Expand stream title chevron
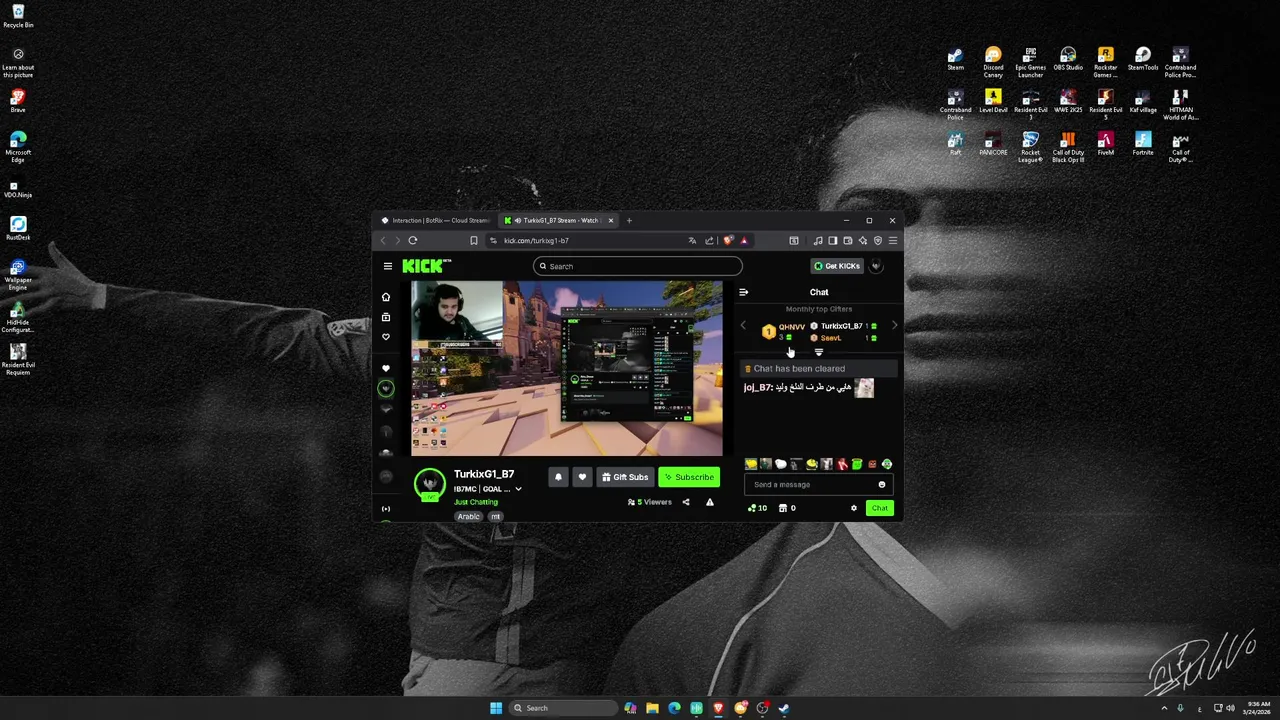Viewport: 1280px width, 720px height. click(x=518, y=489)
